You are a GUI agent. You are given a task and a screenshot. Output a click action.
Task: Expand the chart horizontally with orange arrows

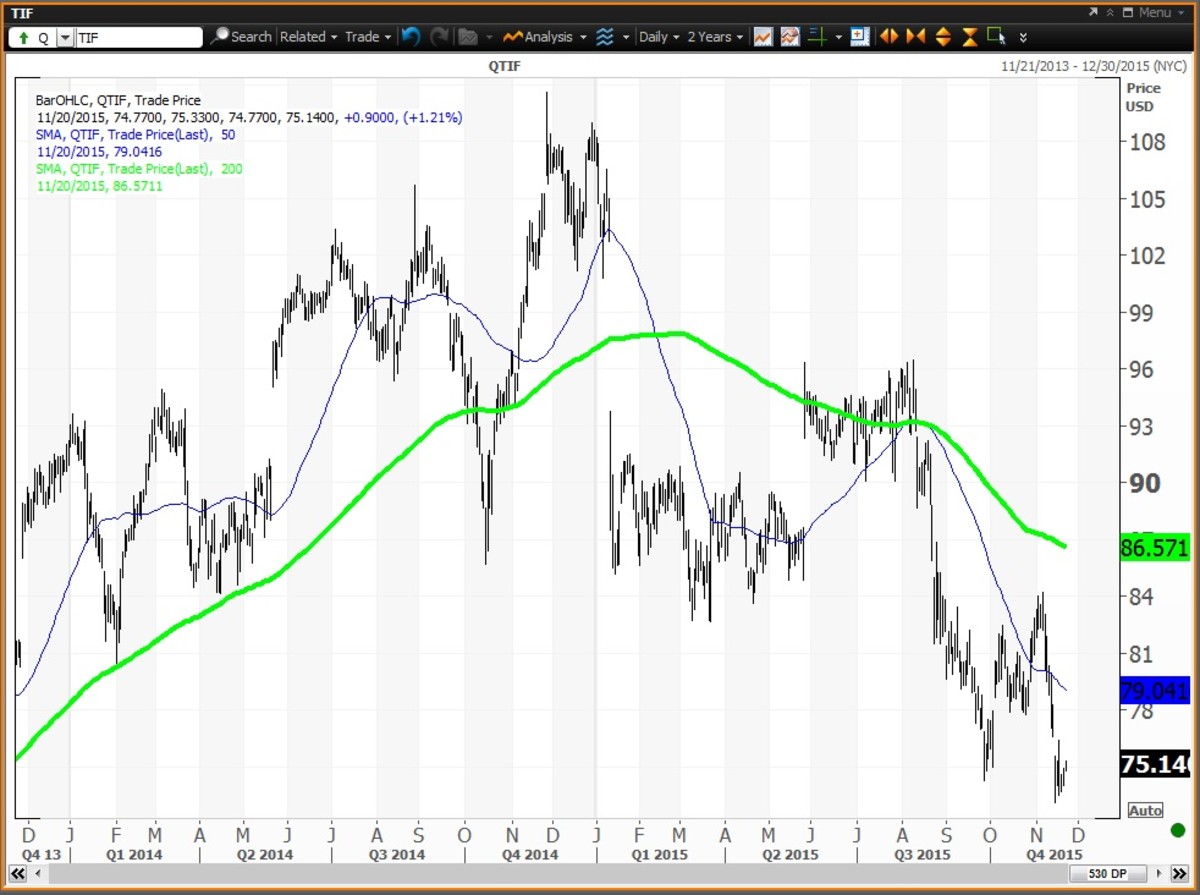[888, 37]
